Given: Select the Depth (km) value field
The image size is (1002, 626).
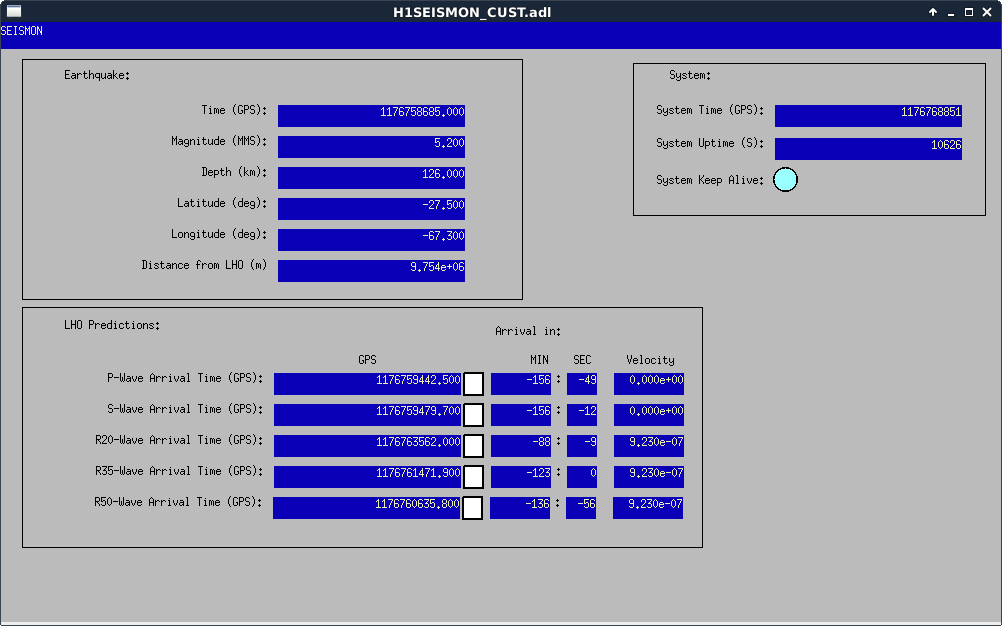Looking at the screenshot, I should (371, 177).
